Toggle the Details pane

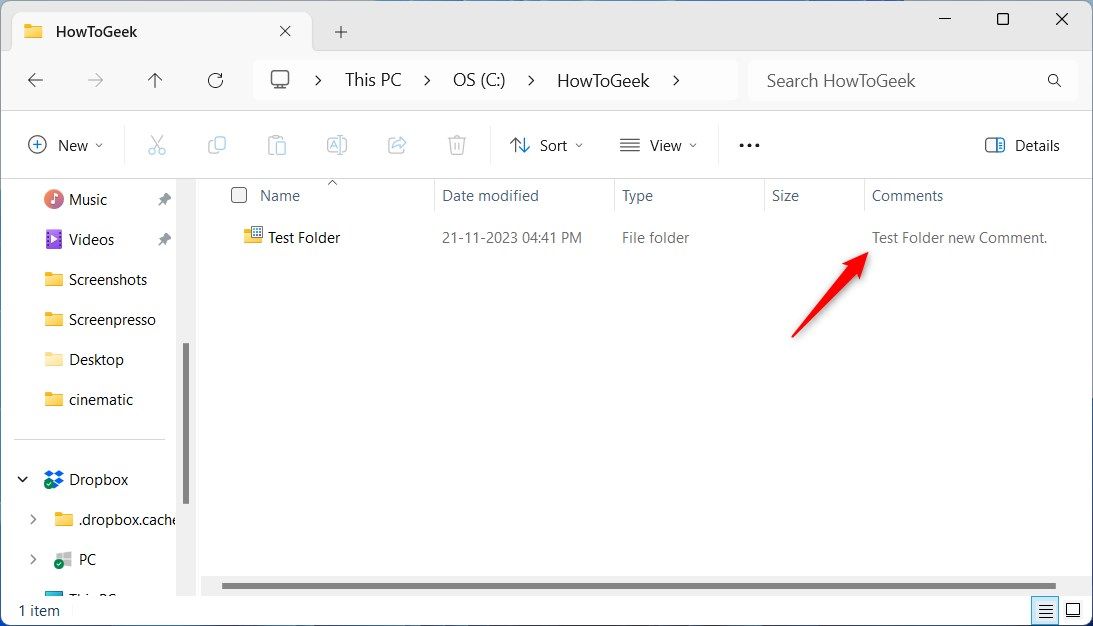(x=1022, y=145)
